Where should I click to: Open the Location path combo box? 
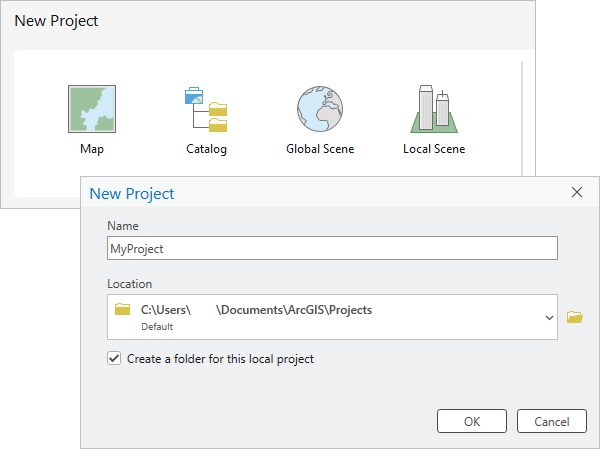[x=330, y=316]
